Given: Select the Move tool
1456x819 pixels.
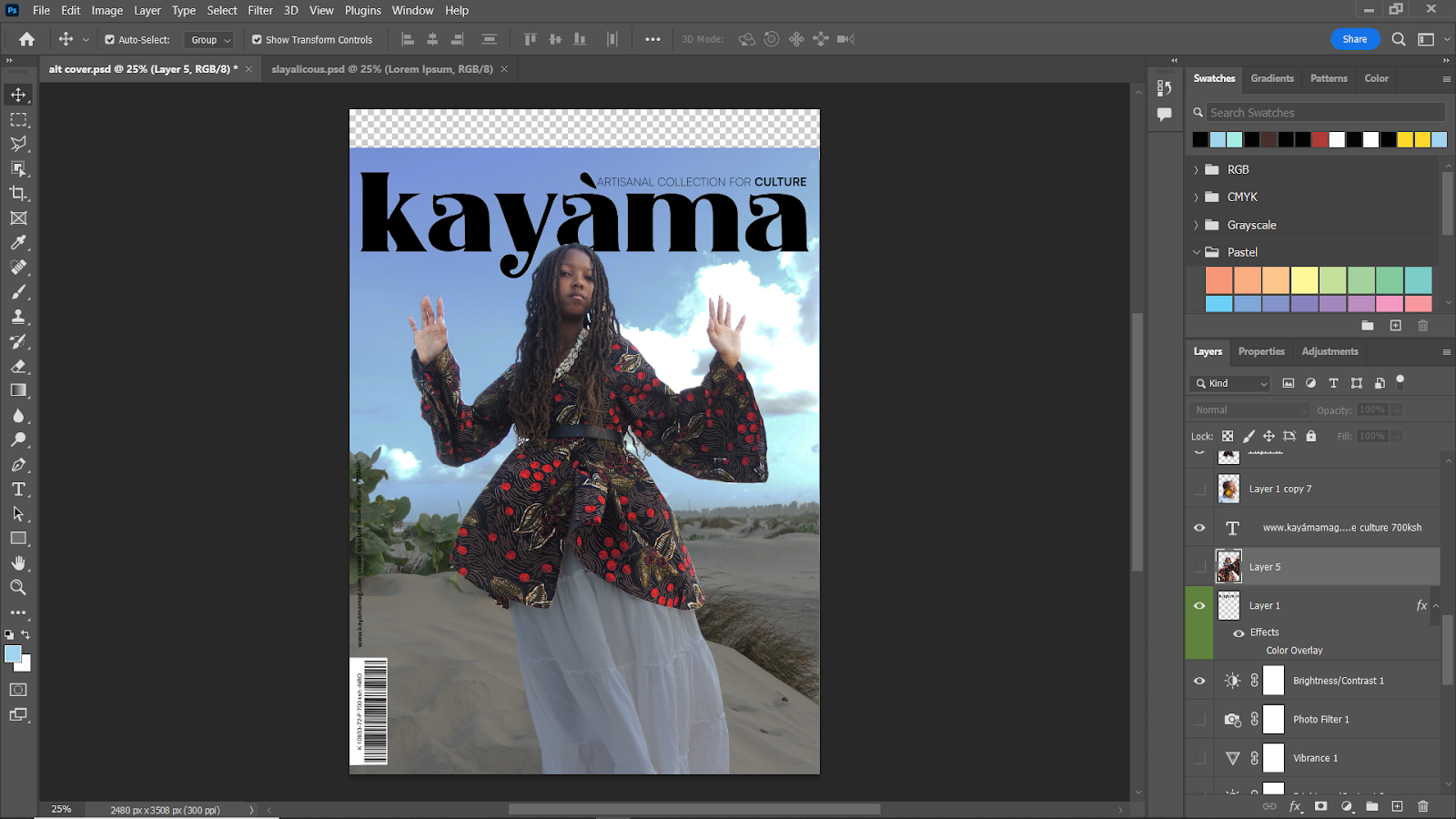Looking at the screenshot, I should click(x=18, y=95).
